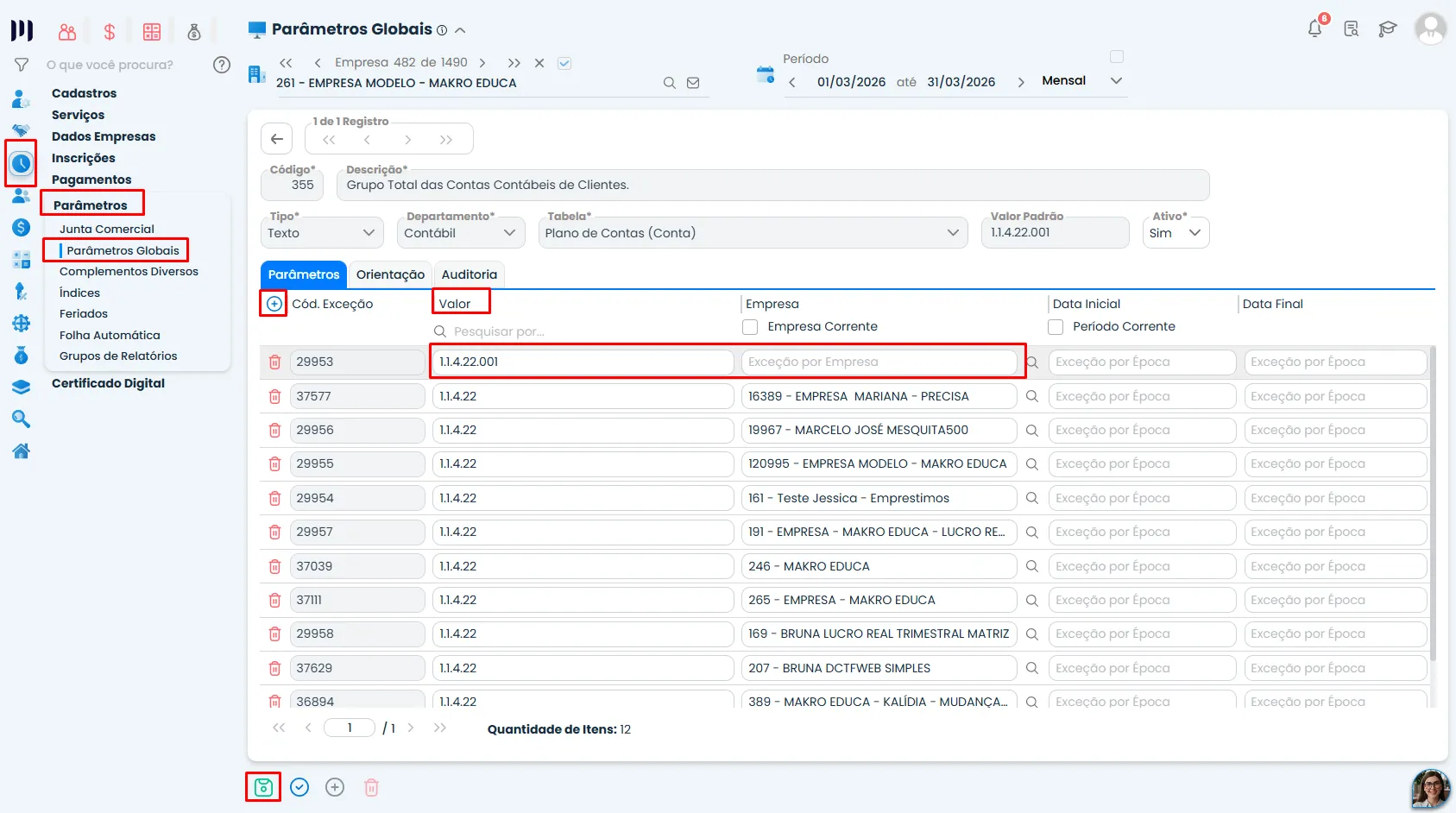Toggle the checked box next to company navigation
Image resolution: width=1456 pixels, height=813 pixels.
(564, 63)
